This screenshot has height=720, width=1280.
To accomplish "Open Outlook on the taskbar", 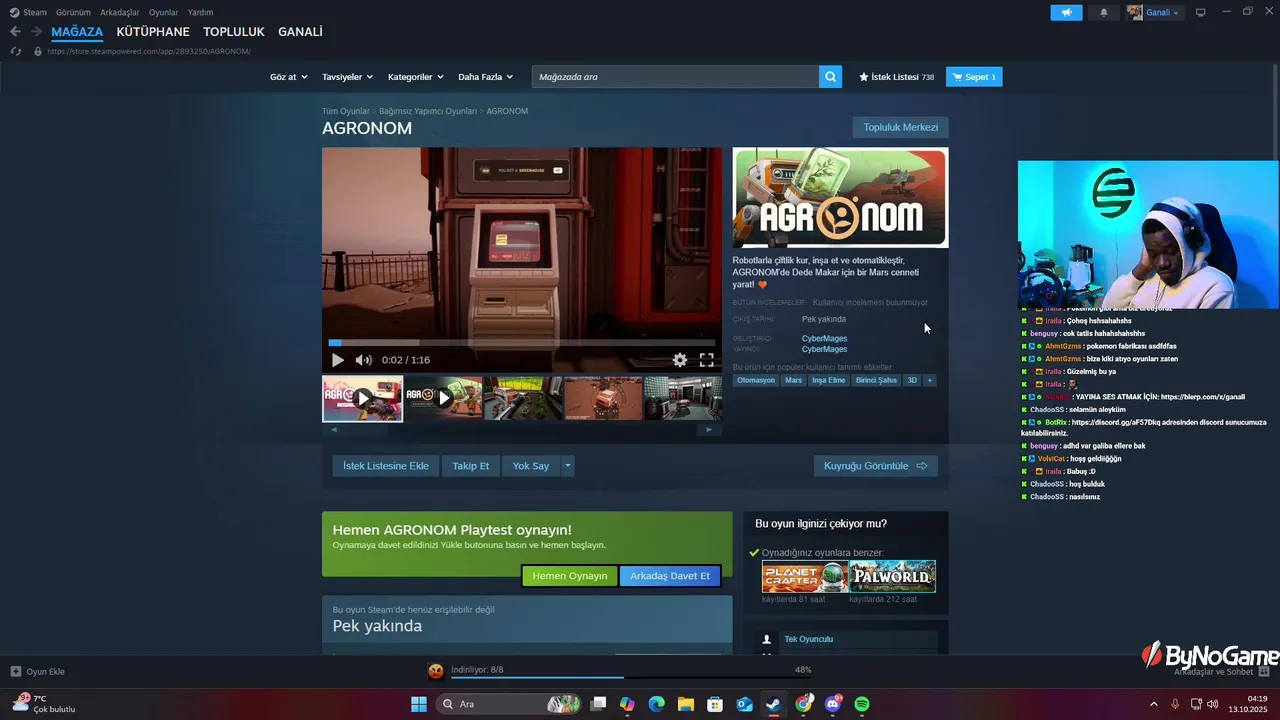I will pos(745,704).
